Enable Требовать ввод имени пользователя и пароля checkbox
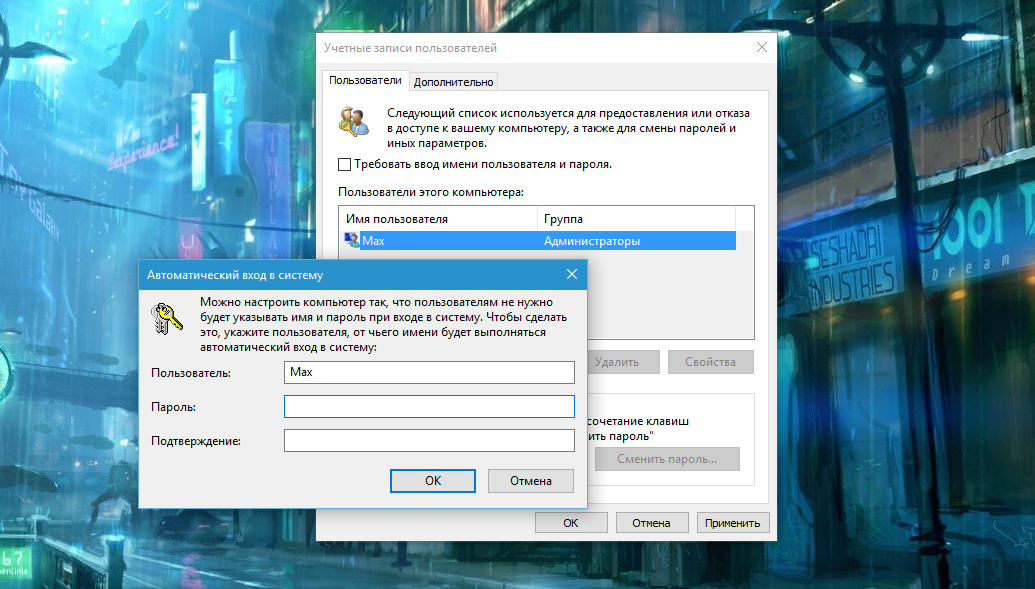This screenshot has width=1035, height=589. (345, 164)
